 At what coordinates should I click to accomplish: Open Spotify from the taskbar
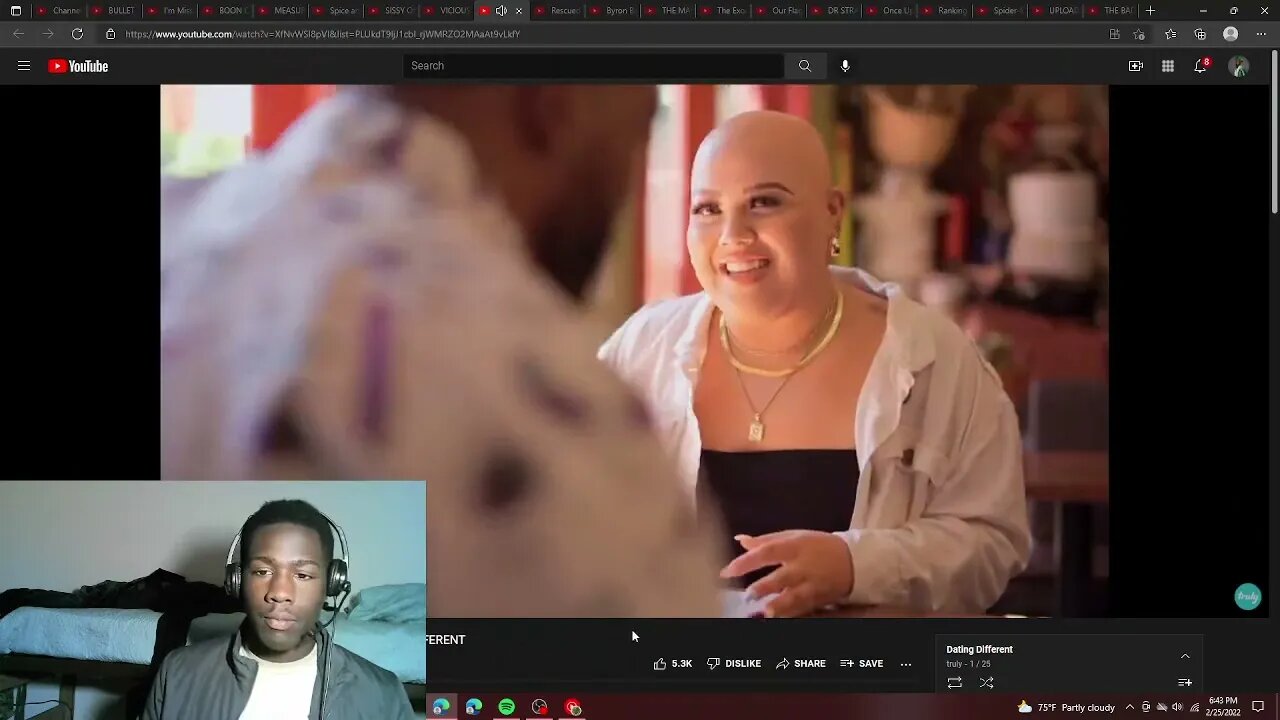coord(507,707)
